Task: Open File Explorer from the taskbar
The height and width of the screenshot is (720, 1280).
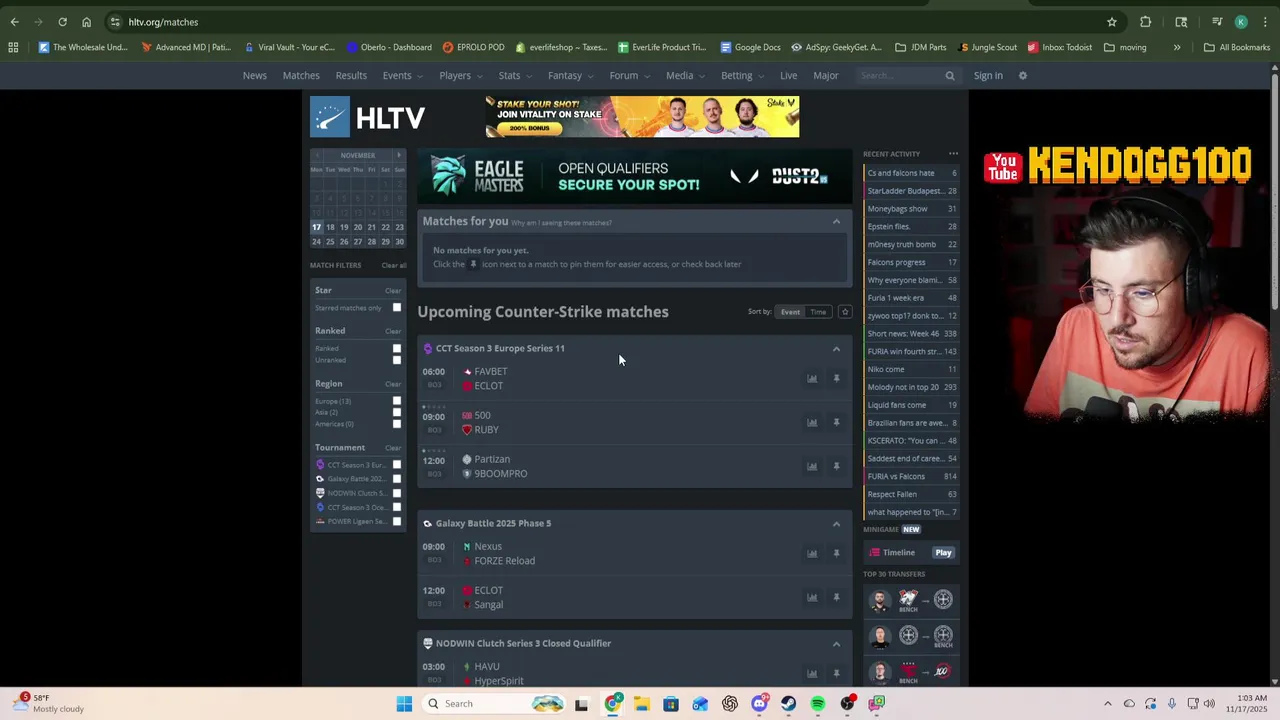Action: [641, 704]
